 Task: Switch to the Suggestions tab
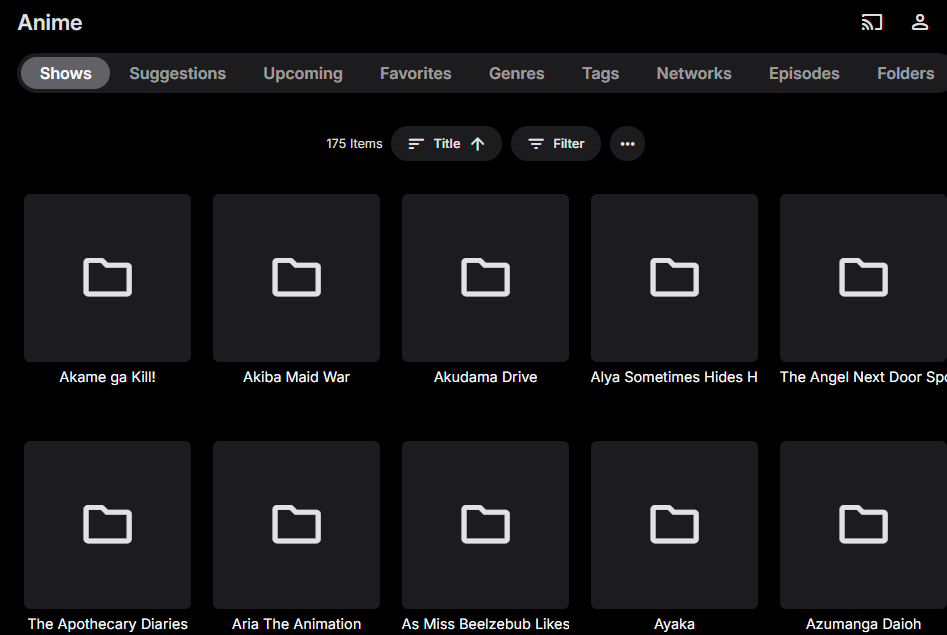pos(177,73)
